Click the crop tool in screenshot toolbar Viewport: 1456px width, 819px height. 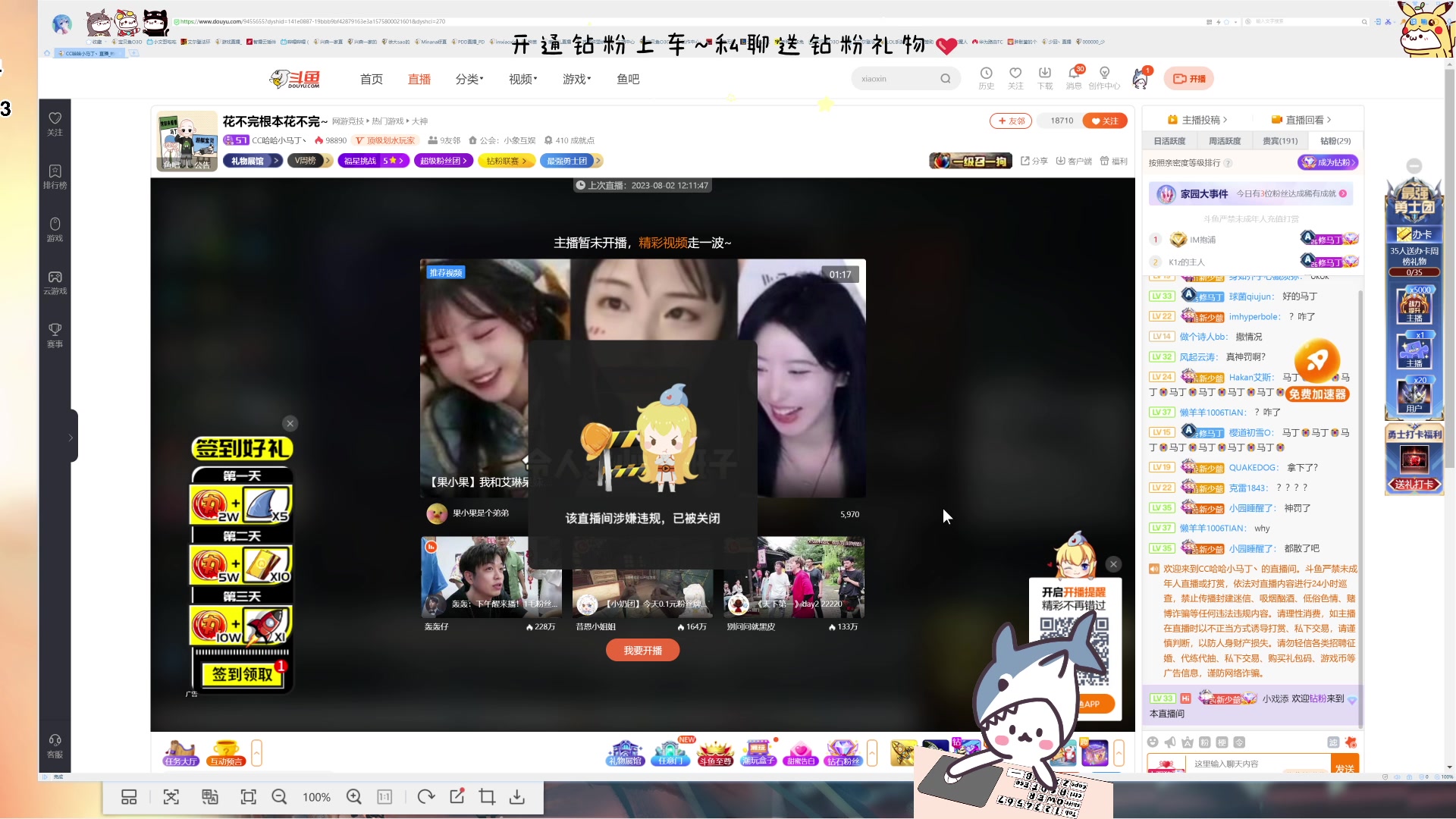488,796
